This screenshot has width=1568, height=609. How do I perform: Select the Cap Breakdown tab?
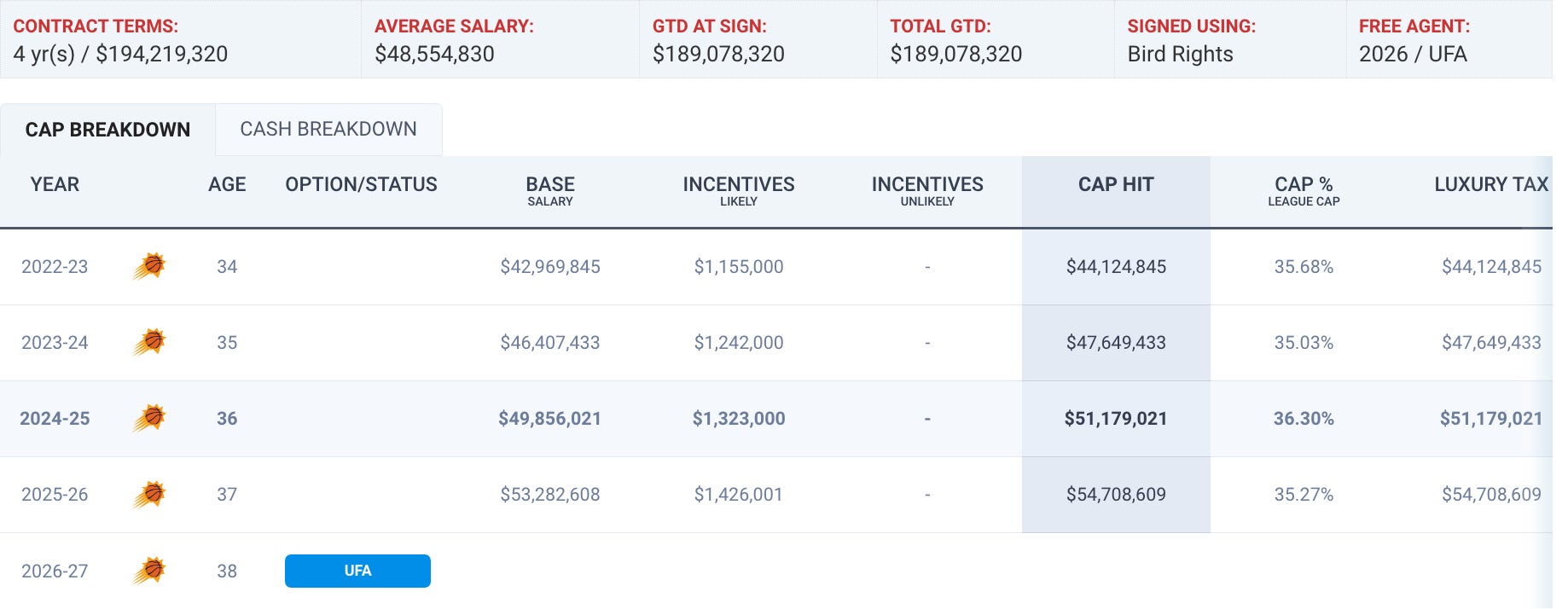[107, 130]
